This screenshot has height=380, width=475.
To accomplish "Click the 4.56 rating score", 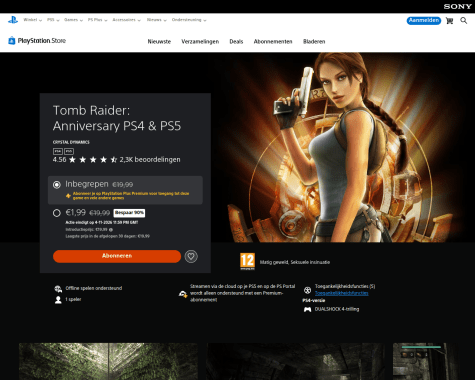I will (59, 160).
